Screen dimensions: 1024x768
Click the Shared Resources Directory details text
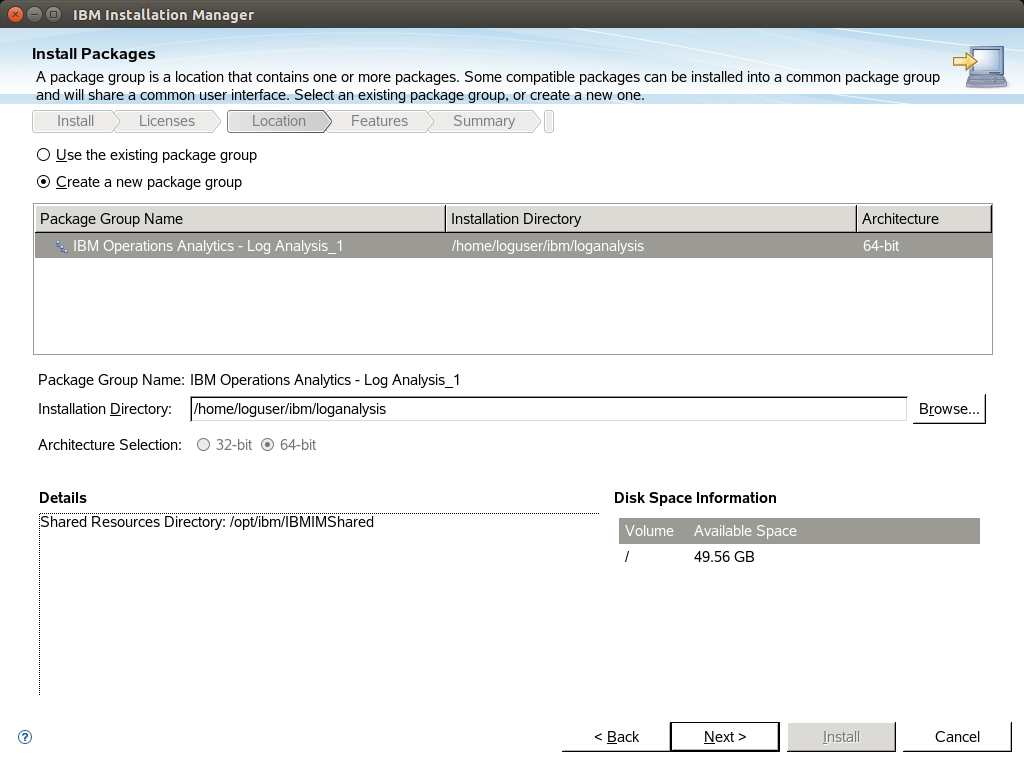tap(206, 522)
